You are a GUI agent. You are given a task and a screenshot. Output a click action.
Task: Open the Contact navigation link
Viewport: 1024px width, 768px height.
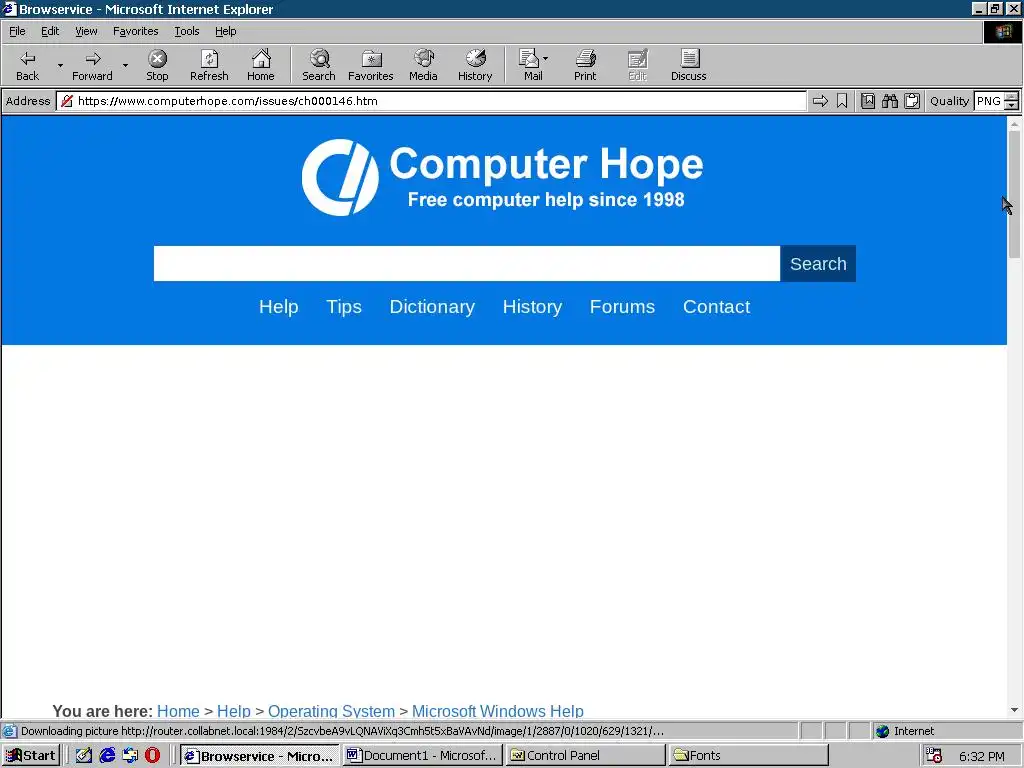tap(716, 306)
